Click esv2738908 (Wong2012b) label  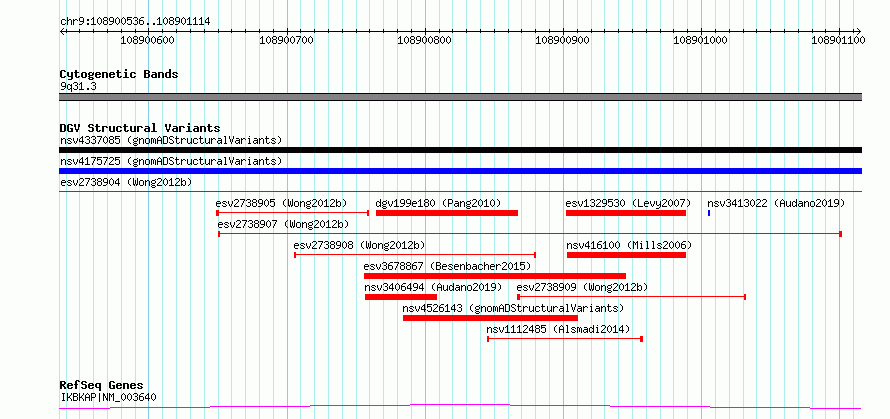(359, 245)
